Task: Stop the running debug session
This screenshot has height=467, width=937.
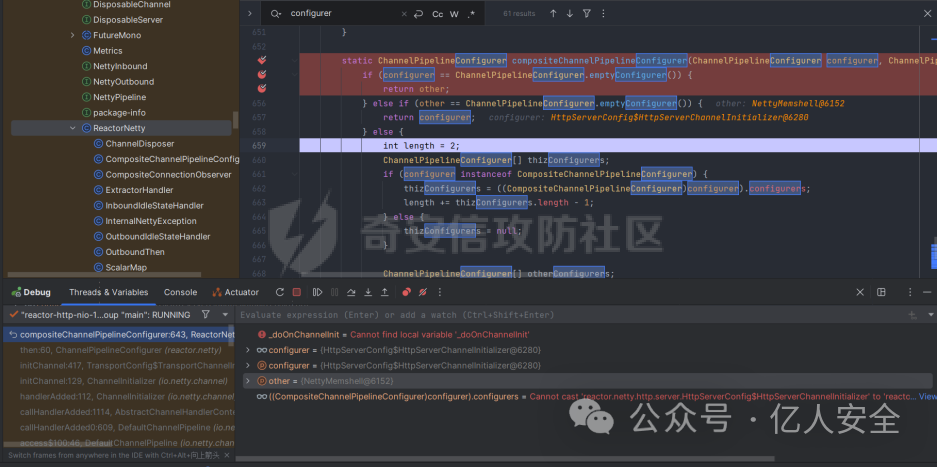Action: coord(296,292)
